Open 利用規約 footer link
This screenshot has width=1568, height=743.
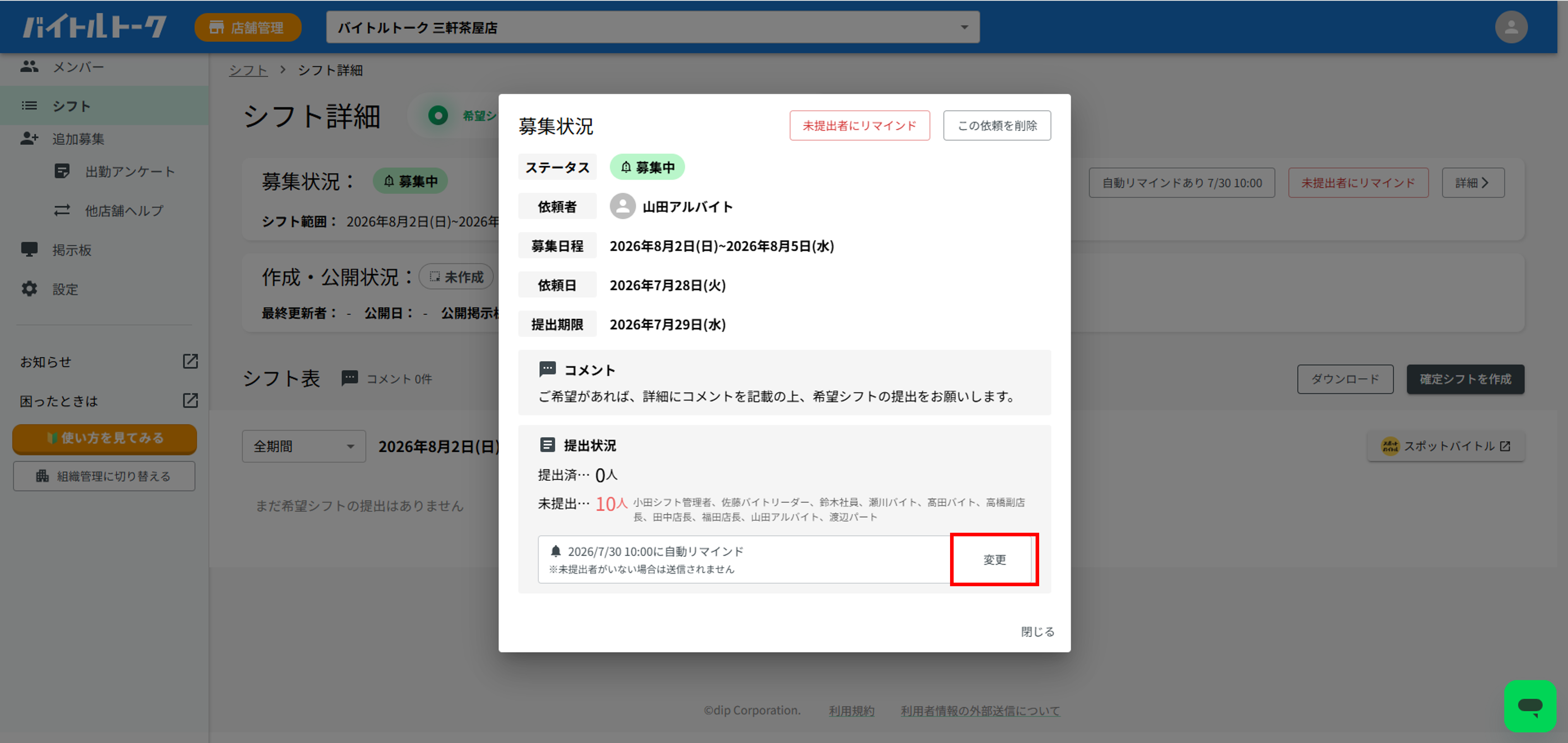coord(851,711)
